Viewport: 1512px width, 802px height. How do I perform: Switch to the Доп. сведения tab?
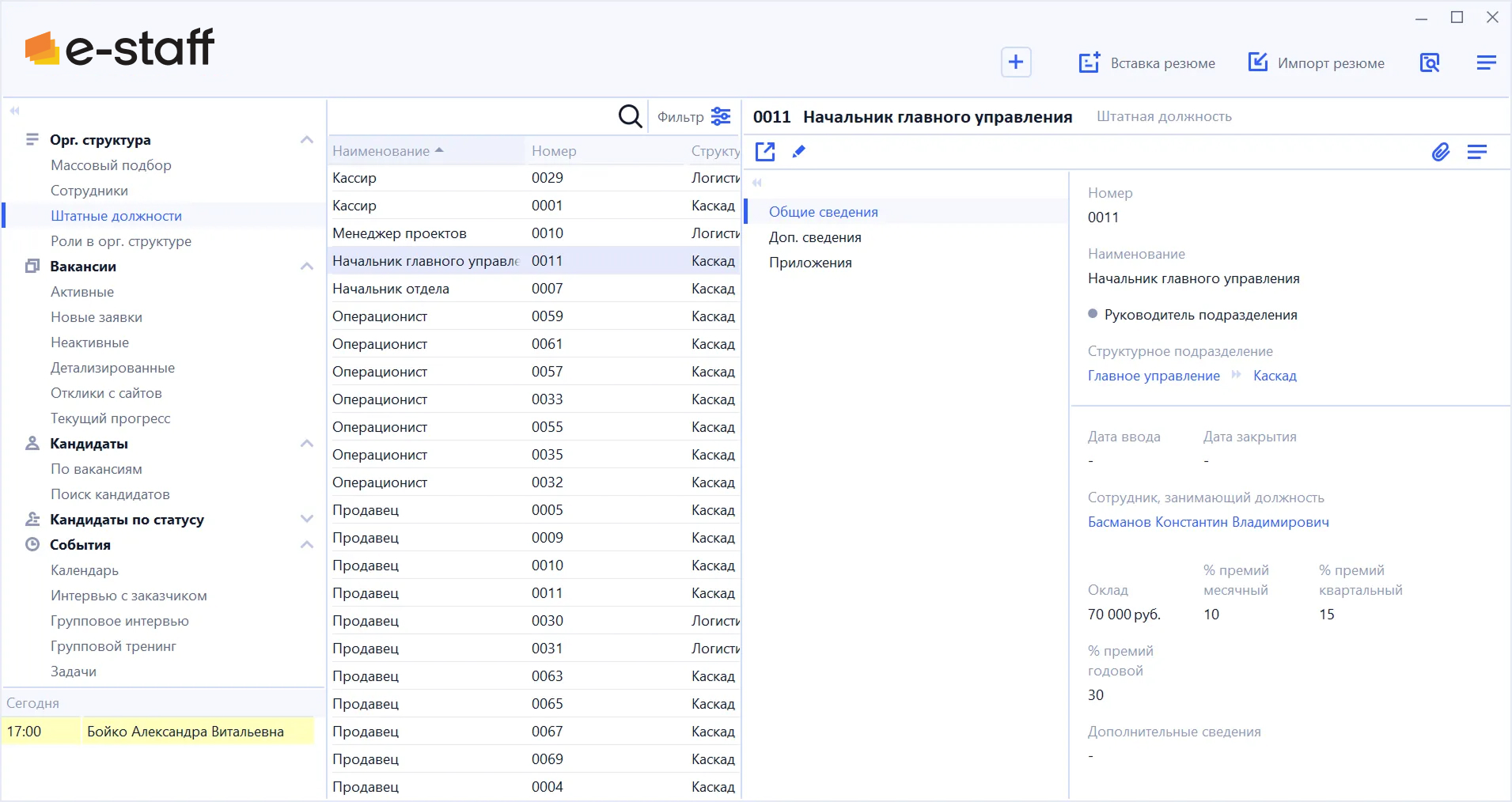815,237
